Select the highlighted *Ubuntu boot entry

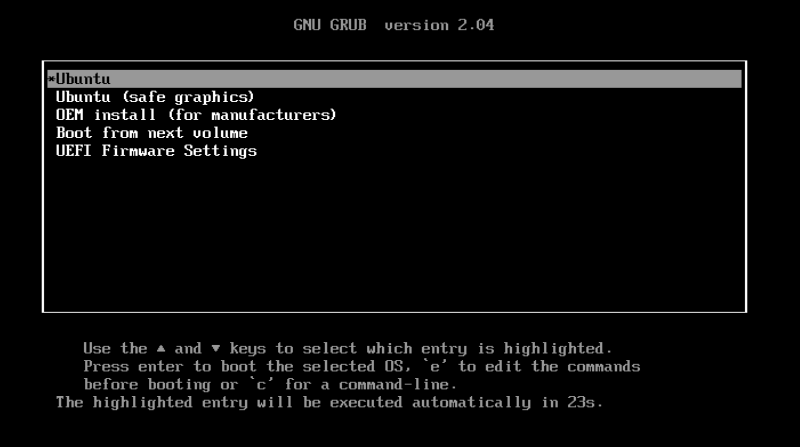coord(394,79)
